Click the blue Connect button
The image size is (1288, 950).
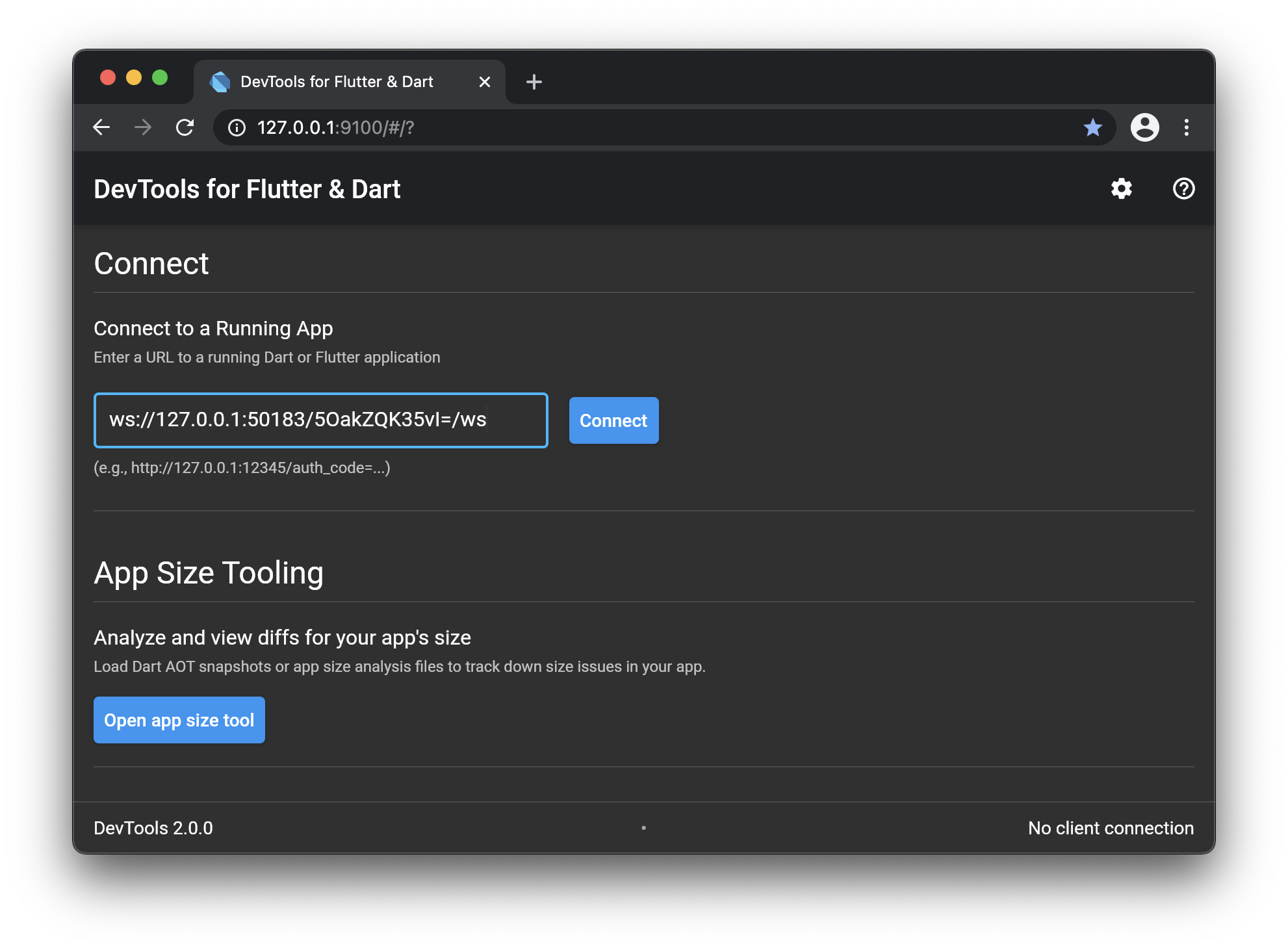pyautogui.click(x=613, y=420)
